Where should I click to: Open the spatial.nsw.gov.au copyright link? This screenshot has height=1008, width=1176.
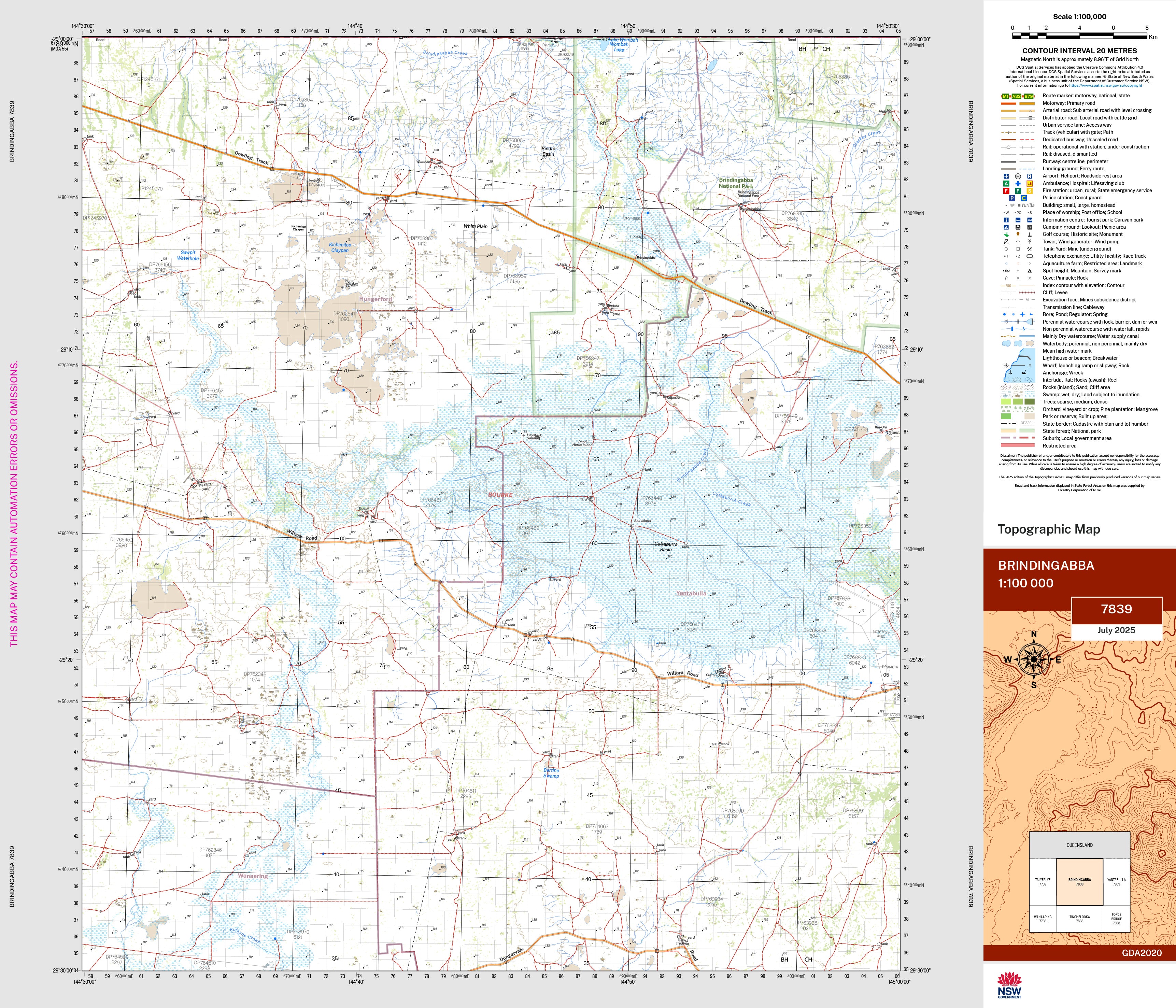click(x=1106, y=86)
